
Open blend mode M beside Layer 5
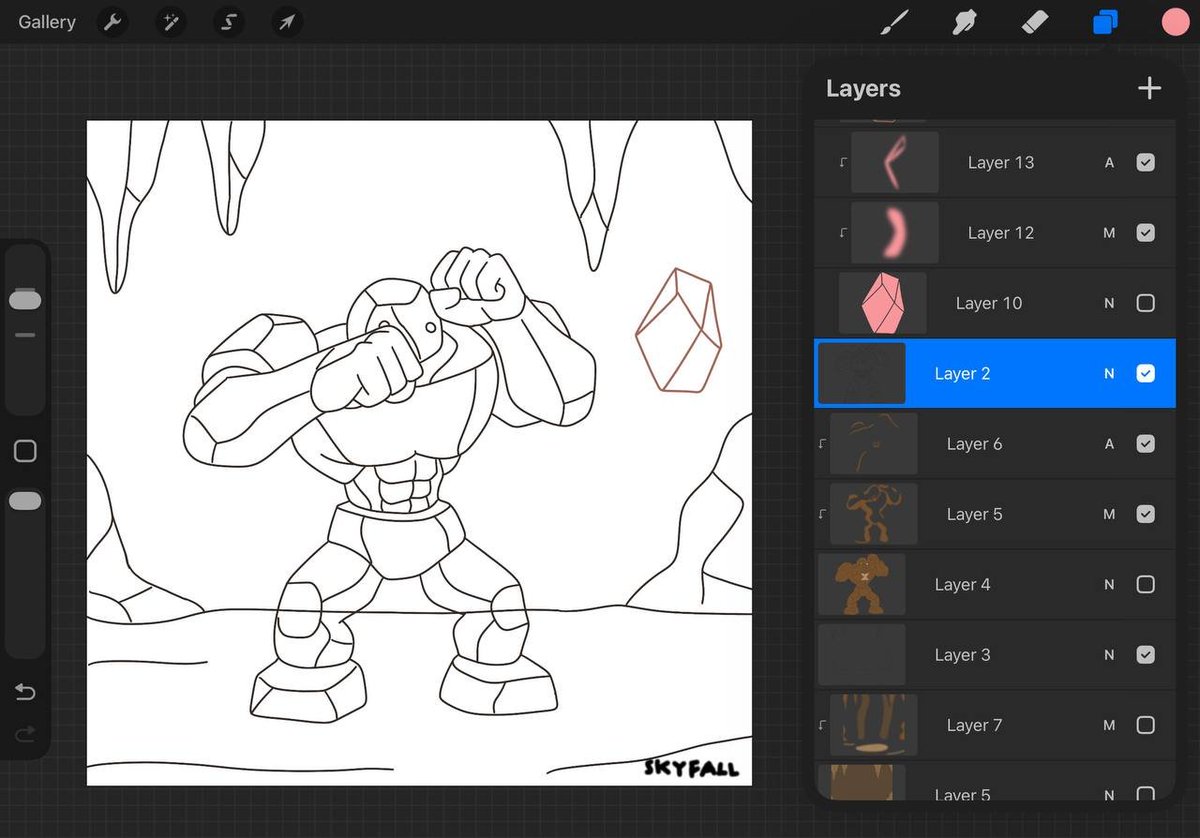(1109, 514)
